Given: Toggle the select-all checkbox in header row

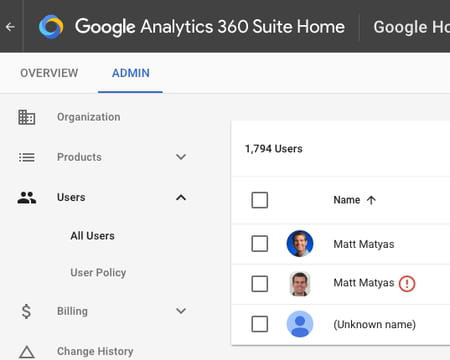Looking at the screenshot, I should coord(260,200).
